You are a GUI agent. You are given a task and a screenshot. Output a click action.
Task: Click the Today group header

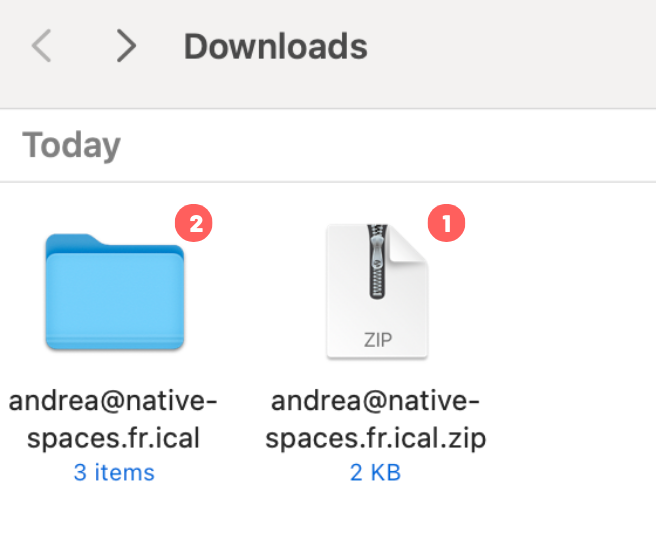[x=71, y=146]
